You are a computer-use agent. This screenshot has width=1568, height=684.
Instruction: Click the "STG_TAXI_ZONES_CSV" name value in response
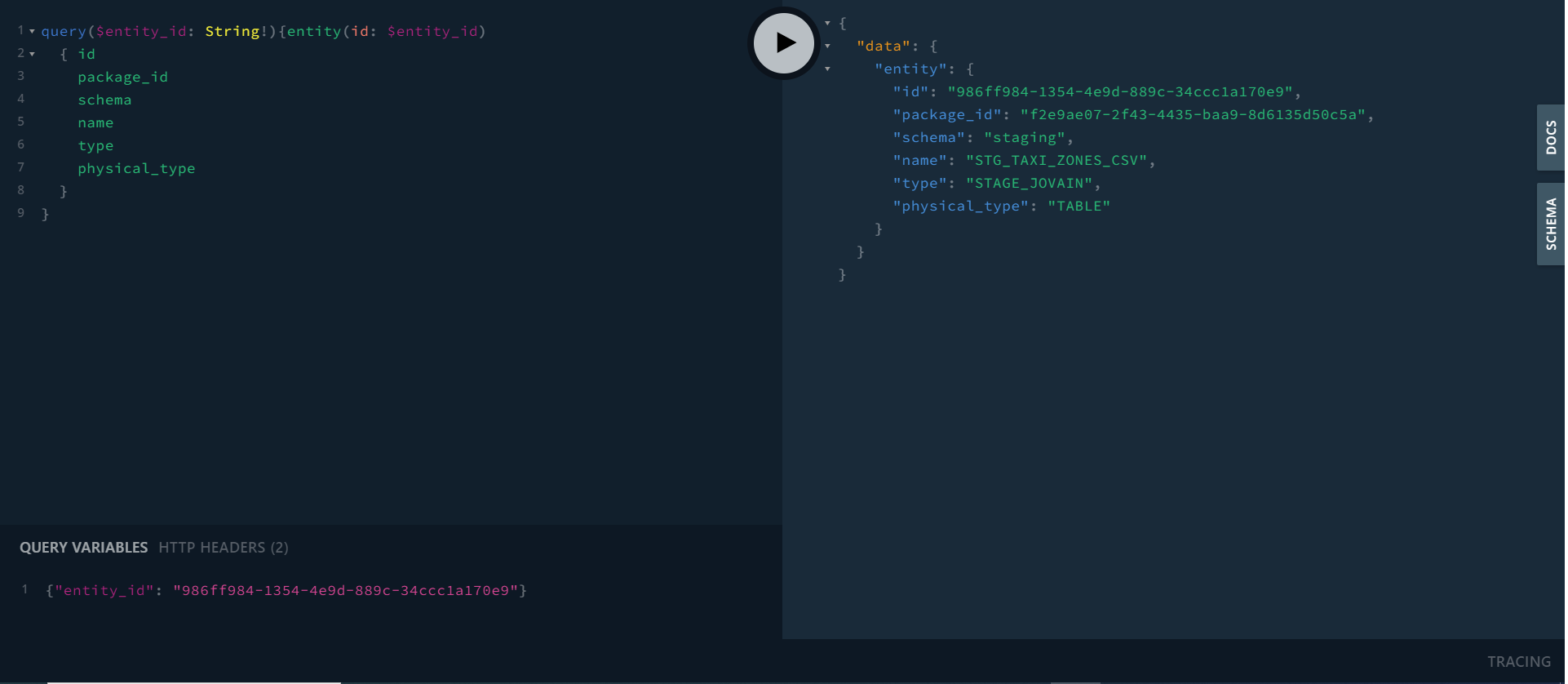coord(1056,161)
